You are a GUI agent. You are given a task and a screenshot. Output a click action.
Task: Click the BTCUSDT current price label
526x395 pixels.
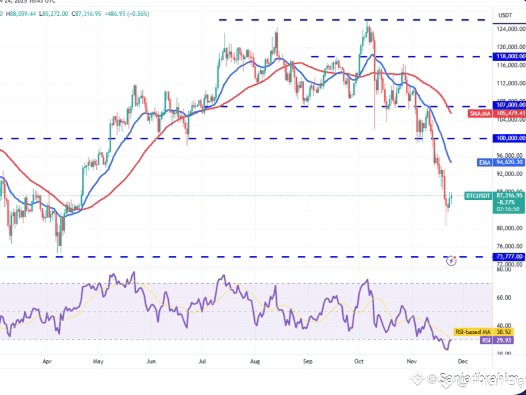click(478, 196)
